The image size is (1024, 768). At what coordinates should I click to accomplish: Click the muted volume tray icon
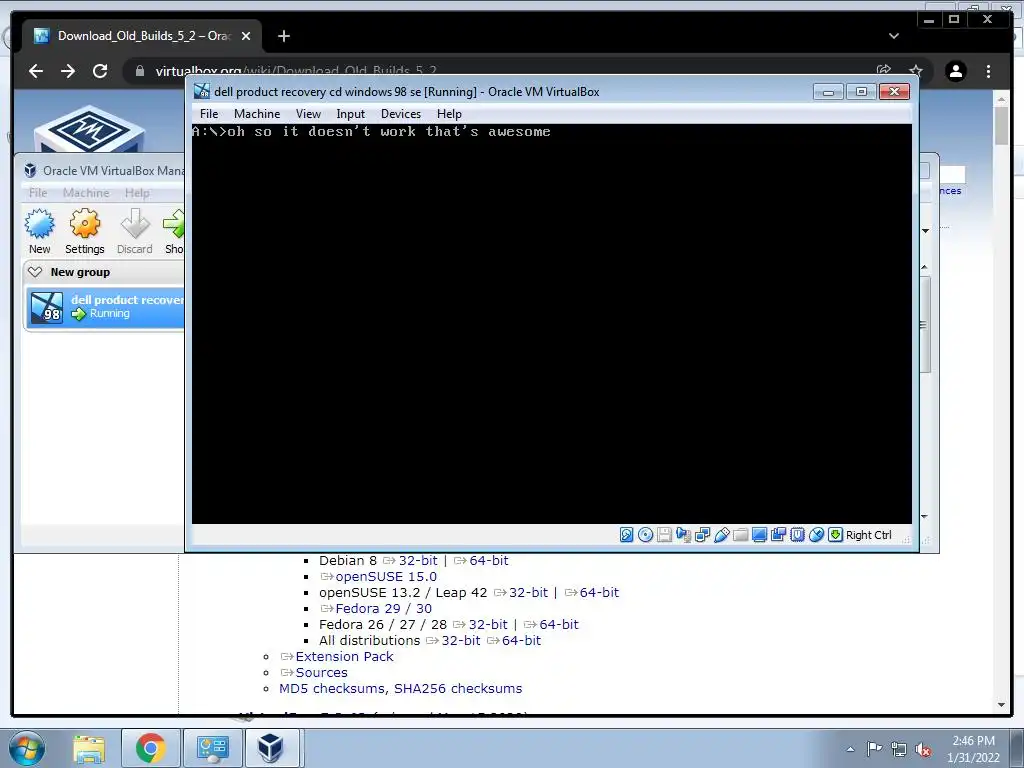923,750
